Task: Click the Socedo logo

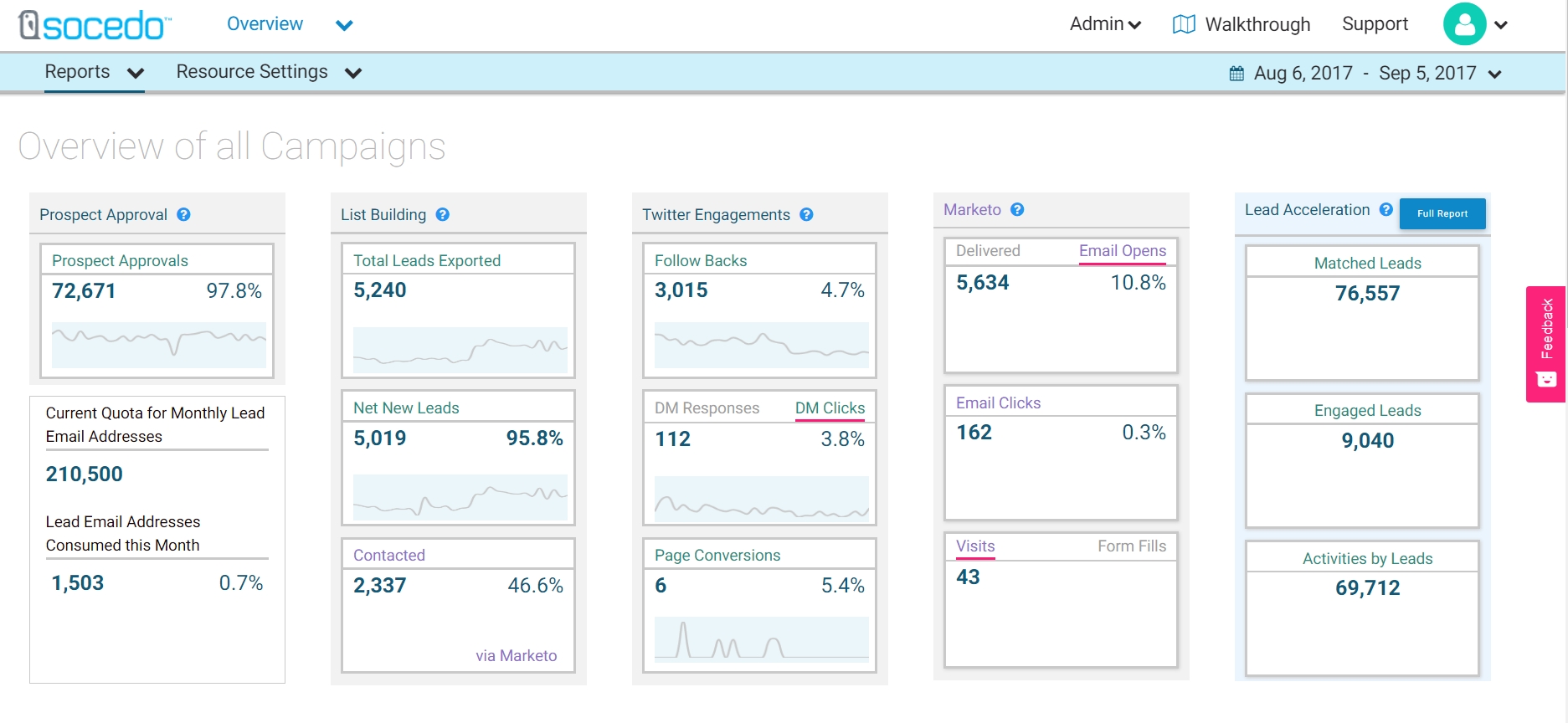Action: click(95, 25)
